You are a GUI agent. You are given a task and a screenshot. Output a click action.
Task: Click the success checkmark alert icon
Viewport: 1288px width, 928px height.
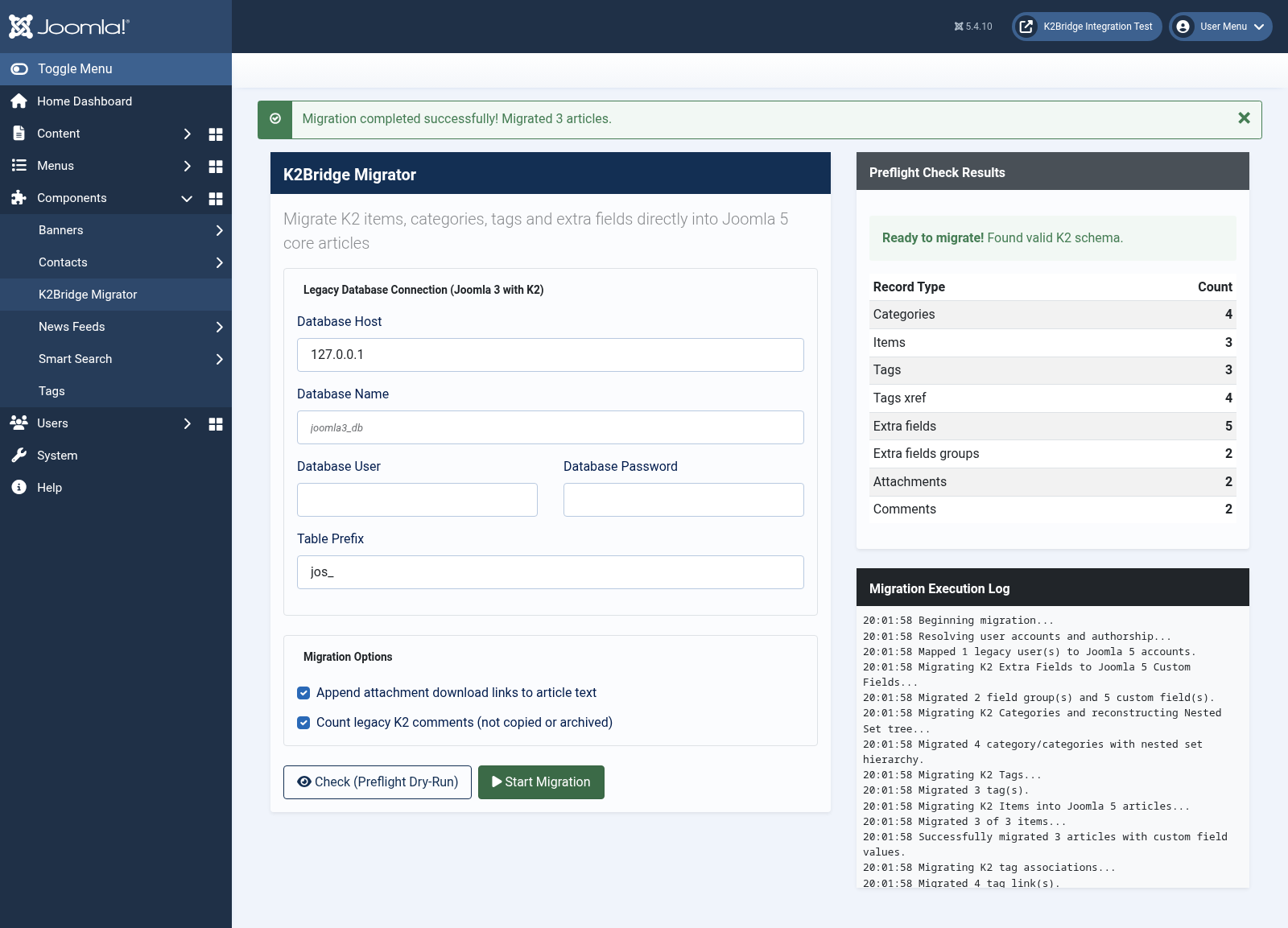click(275, 119)
